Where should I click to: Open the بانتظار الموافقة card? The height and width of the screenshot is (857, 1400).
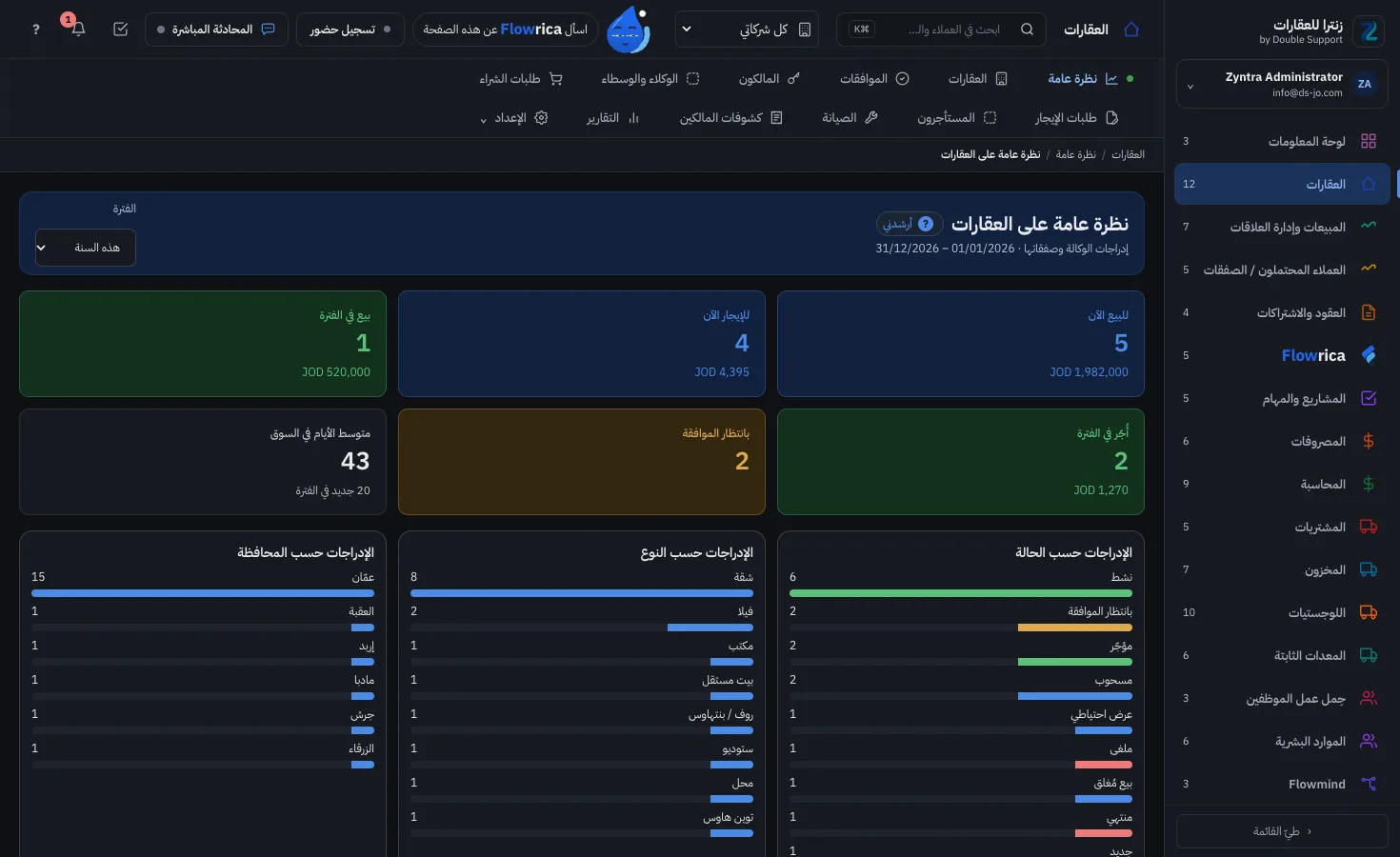(582, 462)
